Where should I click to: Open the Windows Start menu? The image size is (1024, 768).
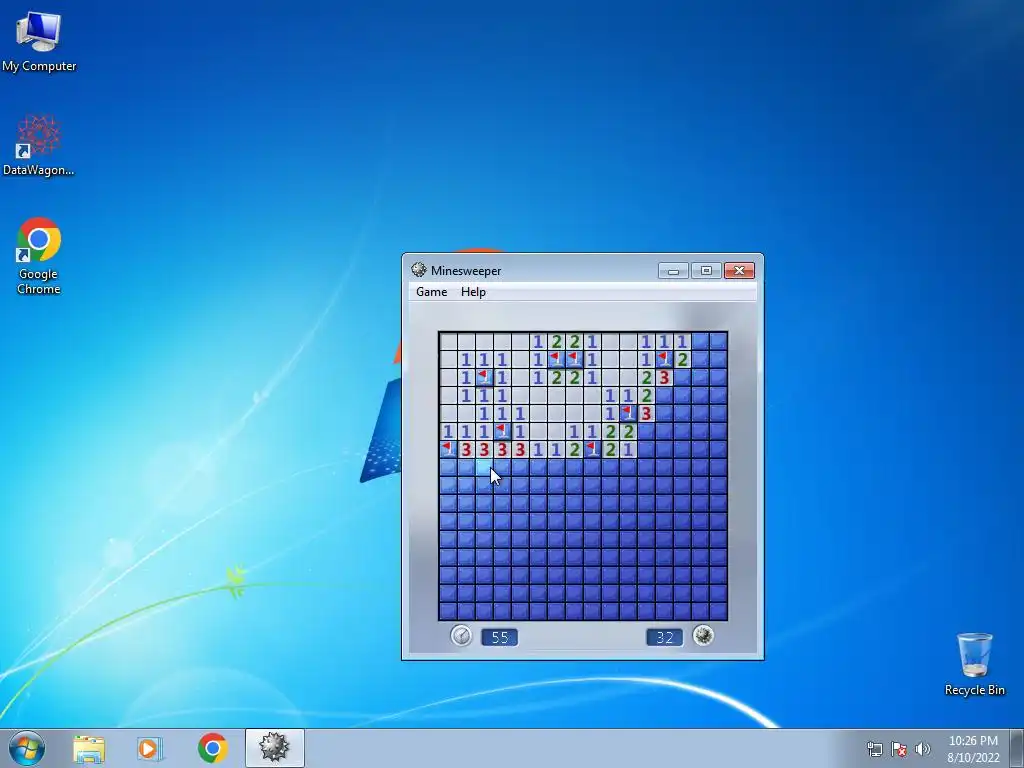tap(27, 748)
